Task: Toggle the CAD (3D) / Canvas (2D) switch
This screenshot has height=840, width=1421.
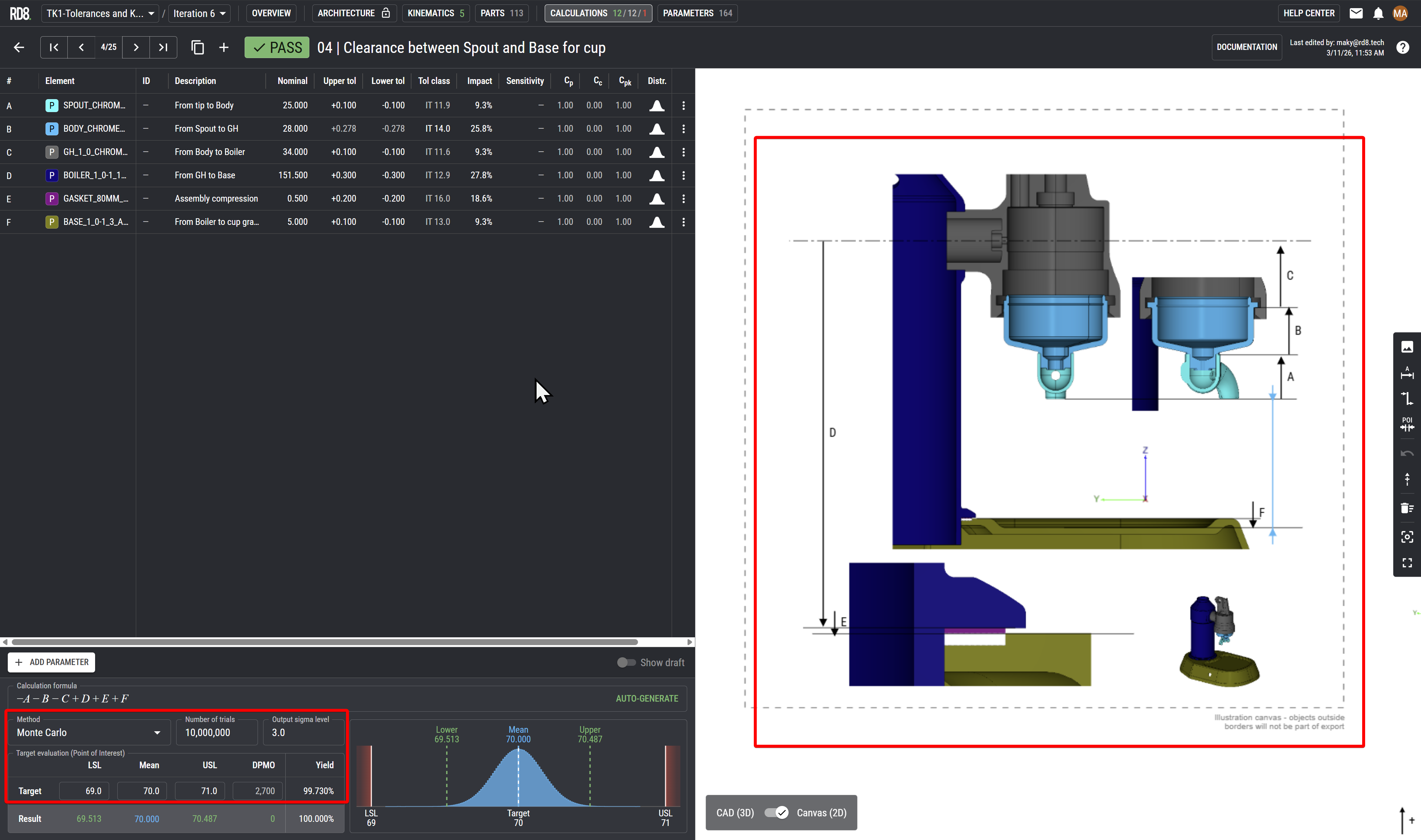Action: coord(776,813)
